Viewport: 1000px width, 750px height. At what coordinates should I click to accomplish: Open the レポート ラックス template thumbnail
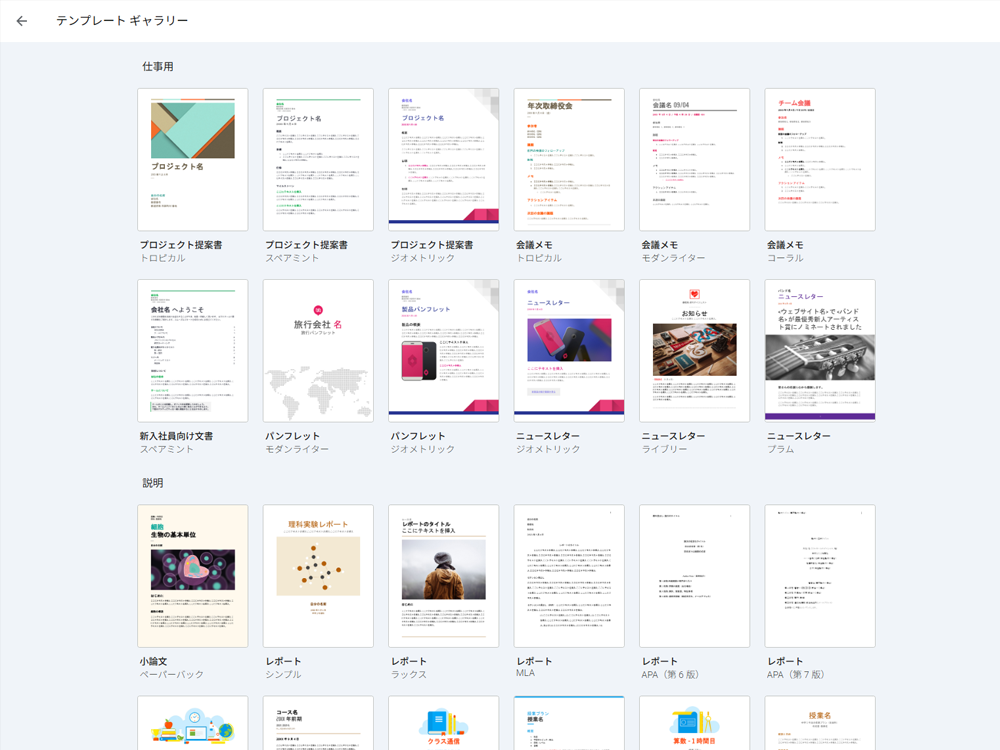pyautogui.click(x=444, y=576)
